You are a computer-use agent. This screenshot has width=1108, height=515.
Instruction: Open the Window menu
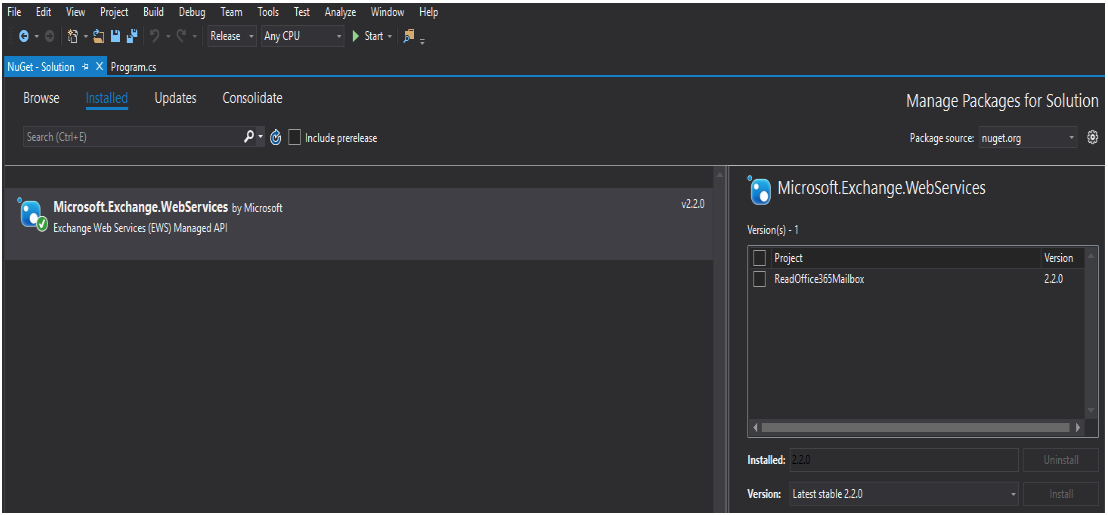(x=387, y=12)
